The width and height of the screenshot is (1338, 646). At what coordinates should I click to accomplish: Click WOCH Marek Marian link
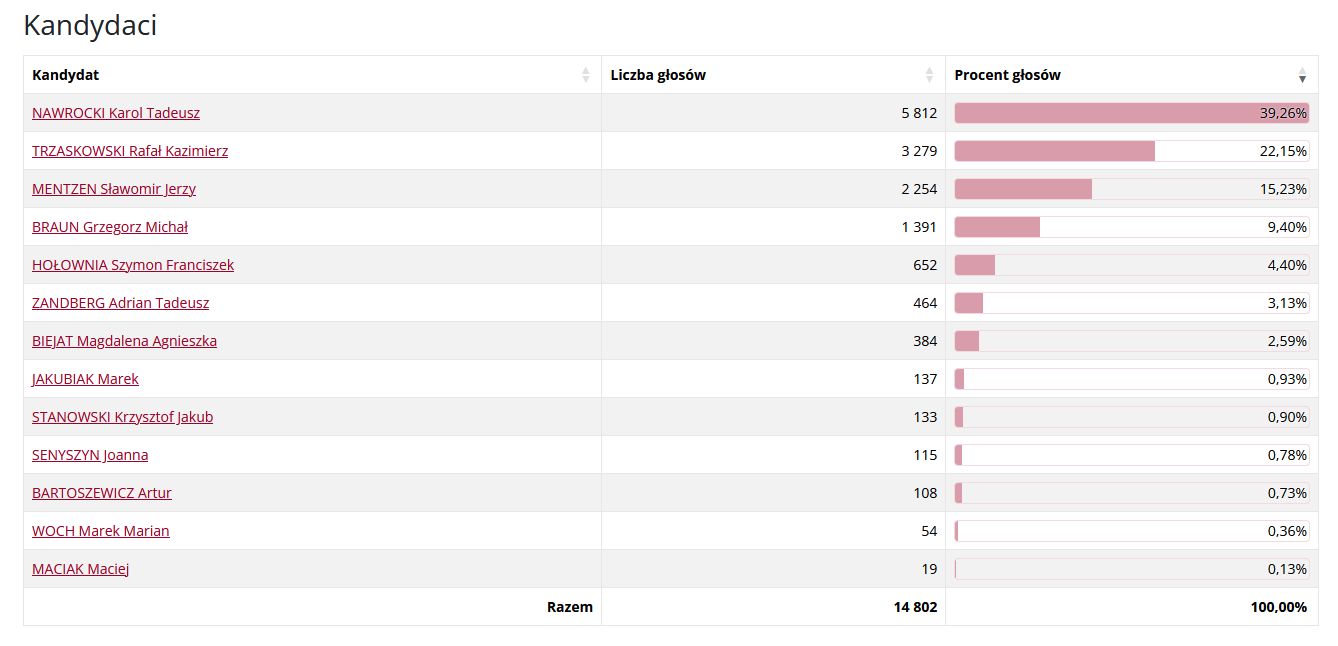click(101, 531)
